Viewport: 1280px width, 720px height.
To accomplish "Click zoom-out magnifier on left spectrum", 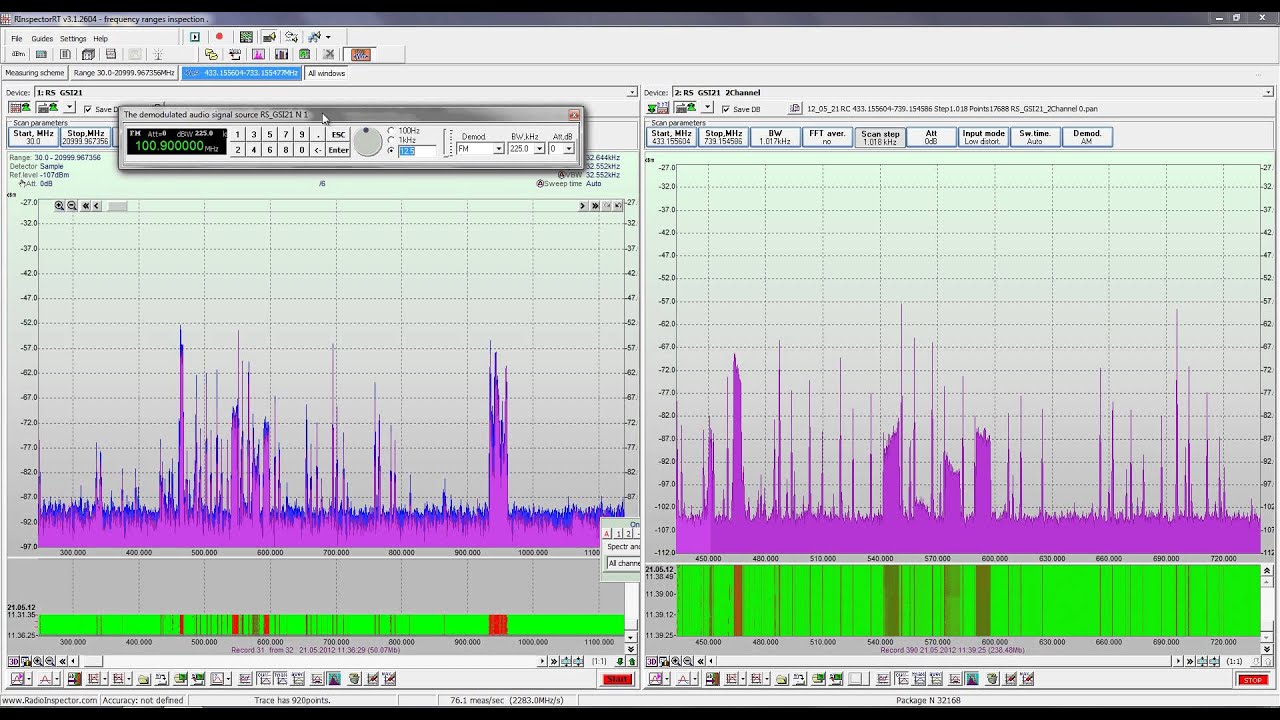I will [x=72, y=206].
